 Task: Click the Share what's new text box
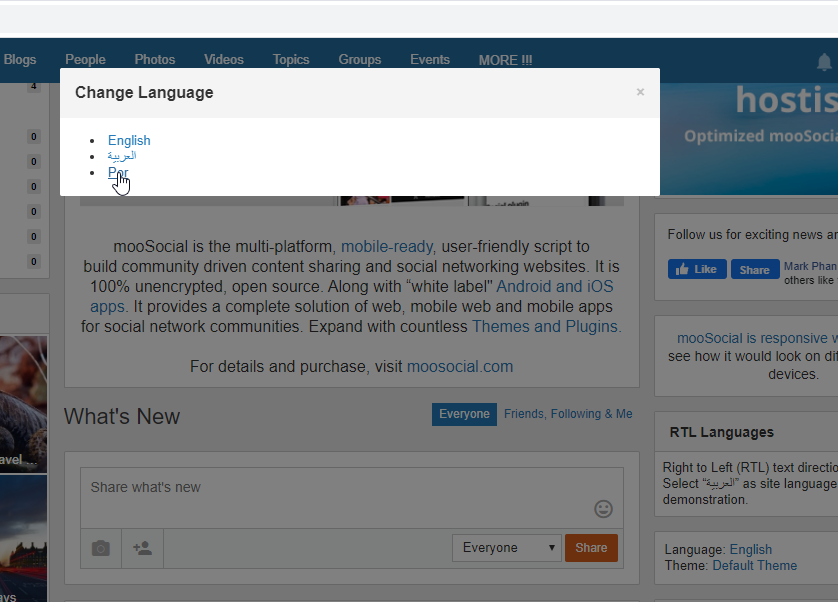point(352,498)
